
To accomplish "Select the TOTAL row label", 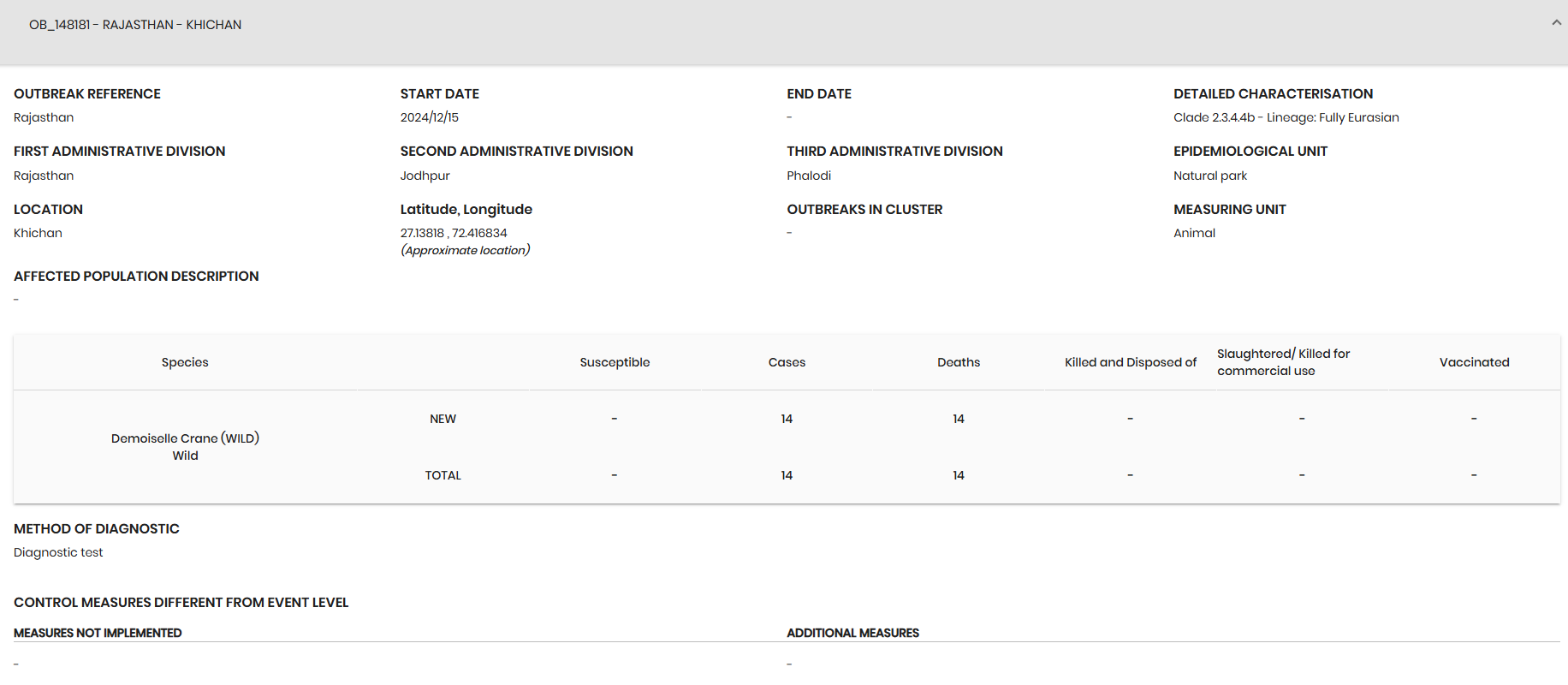I will click(x=442, y=475).
